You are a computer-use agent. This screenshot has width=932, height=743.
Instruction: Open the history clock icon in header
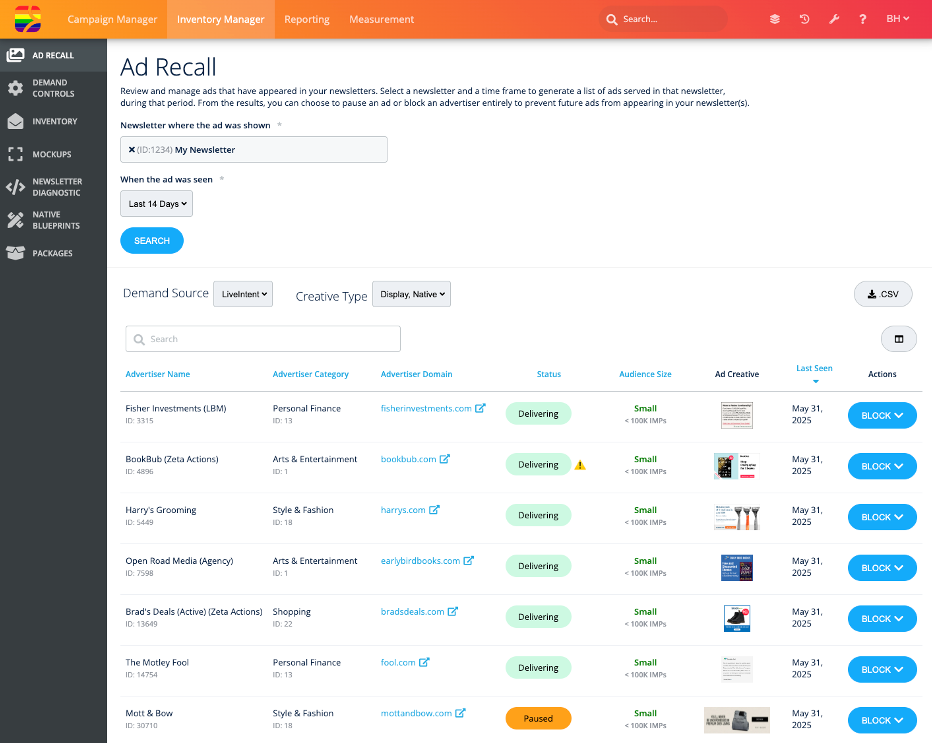(x=804, y=19)
